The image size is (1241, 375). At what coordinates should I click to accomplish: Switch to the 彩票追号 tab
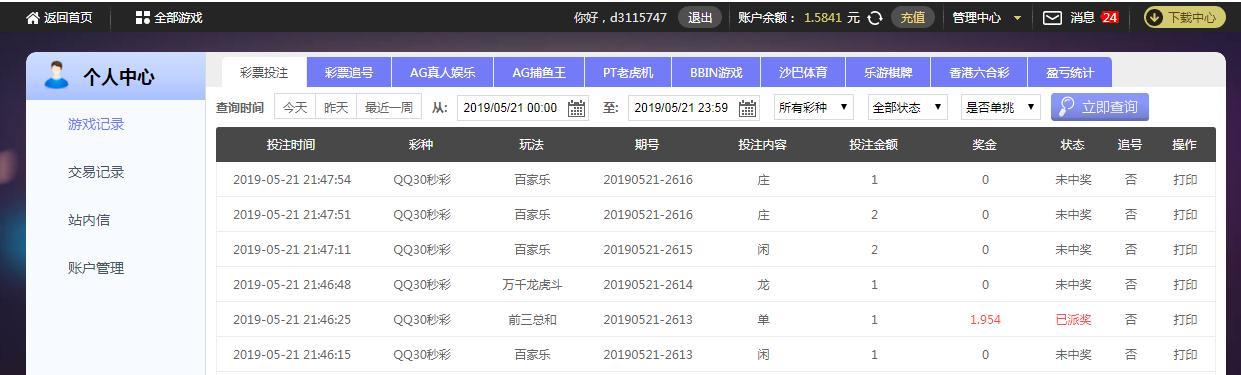pyautogui.click(x=349, y=73)
